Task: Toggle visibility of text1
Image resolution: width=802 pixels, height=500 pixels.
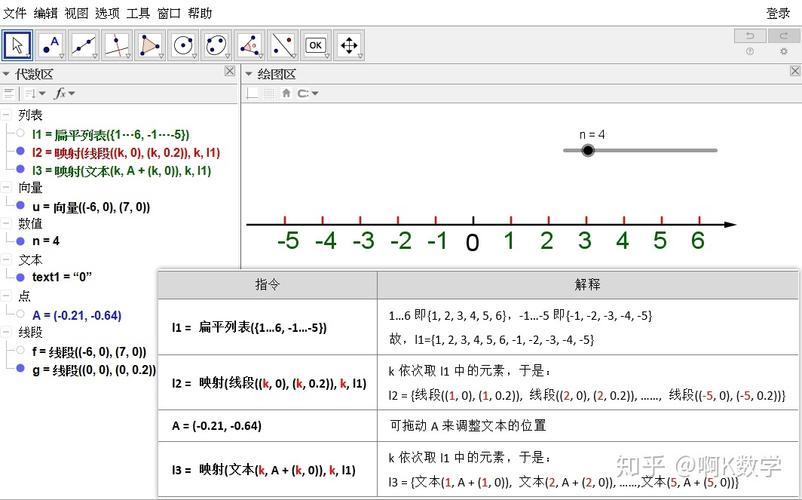Action: pyautogui.click(x=20, y=277)
